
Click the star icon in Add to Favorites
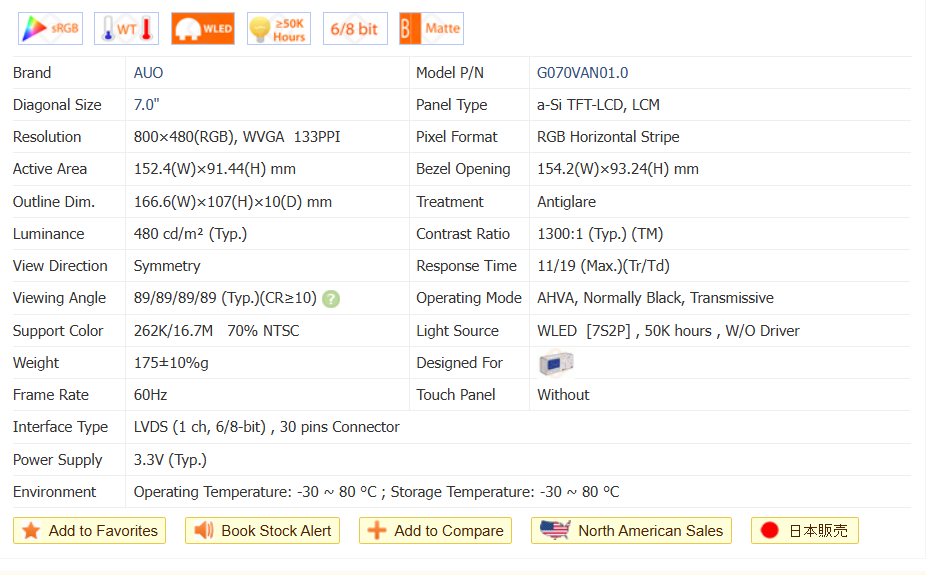pos(31,531)
